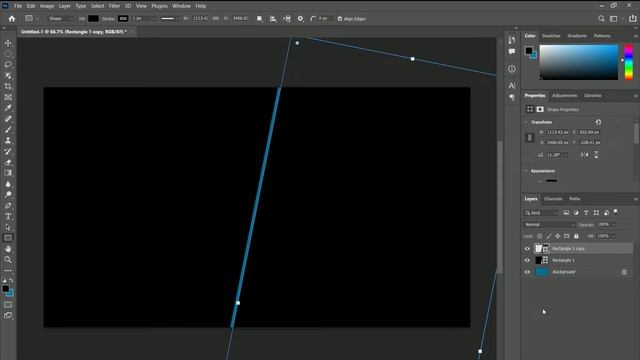This screenshot has height=360, width=640.
Task: Flip vertically in Transform section
Action: [x=596, y=155]
